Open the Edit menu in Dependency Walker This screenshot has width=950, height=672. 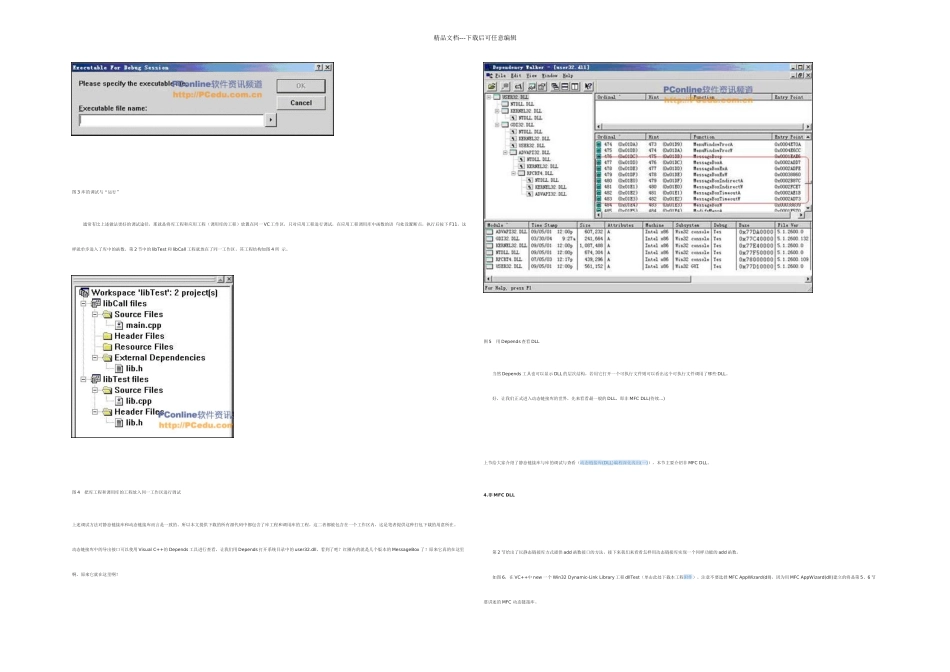coord(516,76)
